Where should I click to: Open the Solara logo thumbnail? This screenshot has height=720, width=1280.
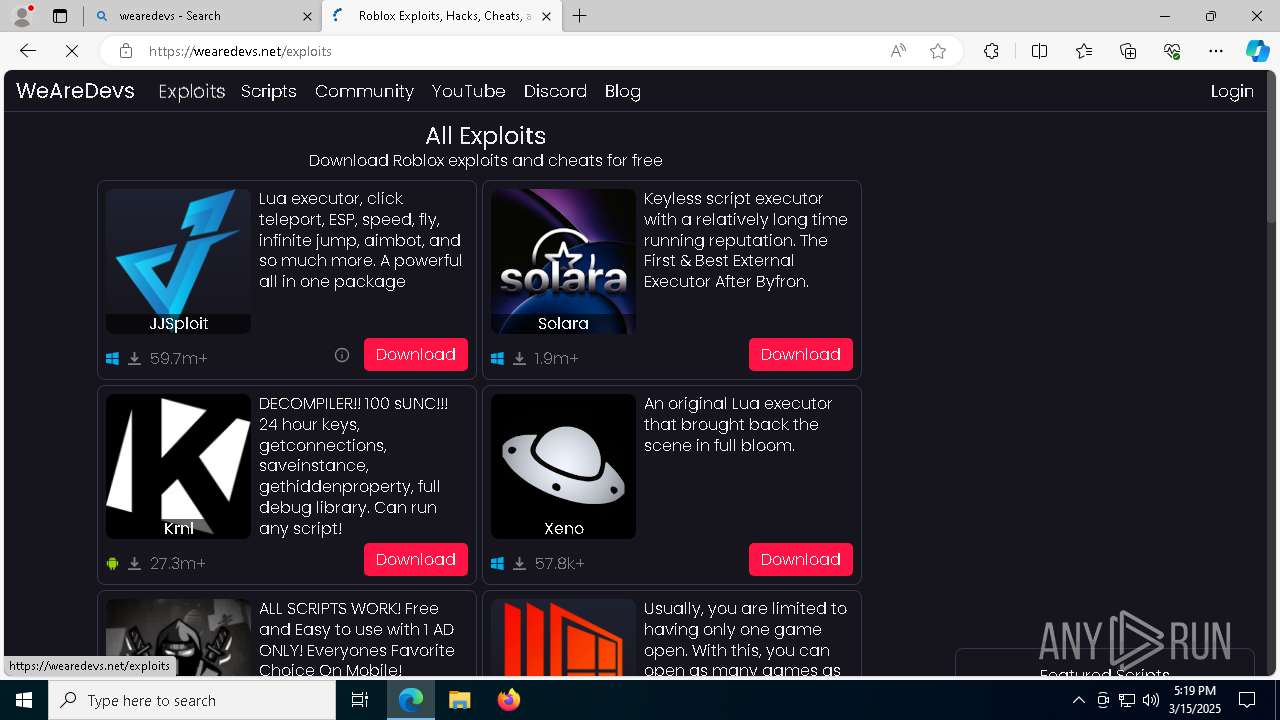point(563,261)
